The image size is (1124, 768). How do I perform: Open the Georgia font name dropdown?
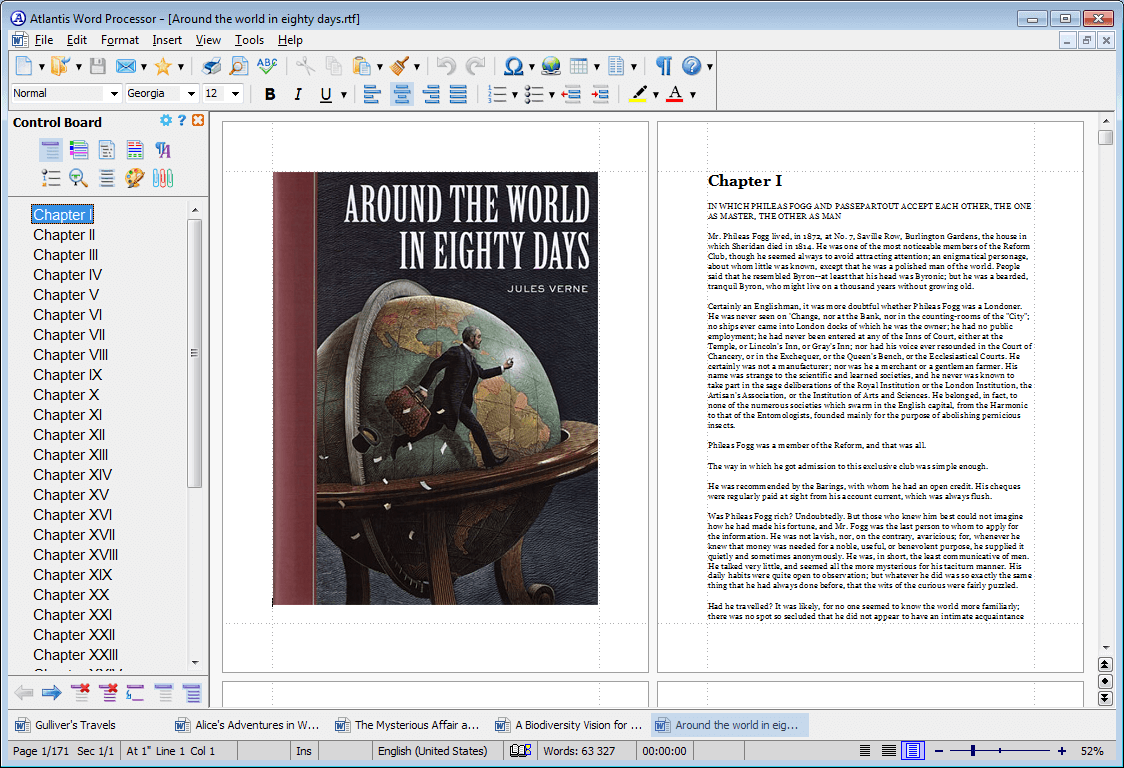tap(191, 94)
